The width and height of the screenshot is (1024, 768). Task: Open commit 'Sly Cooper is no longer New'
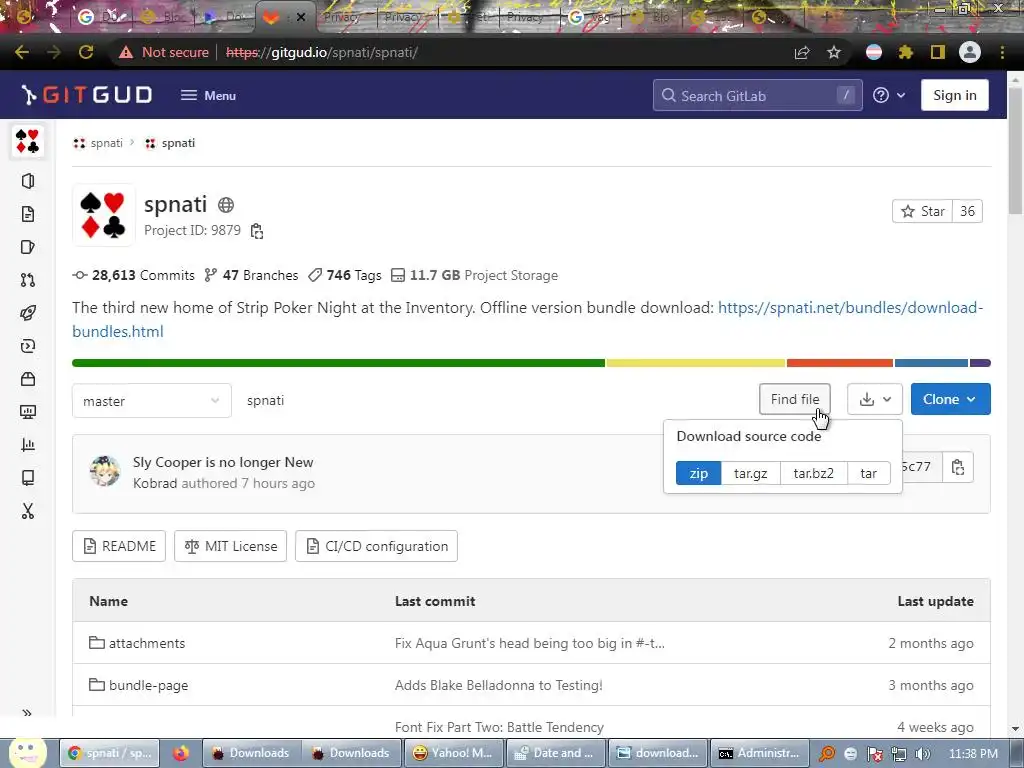[x=223, y=462]
